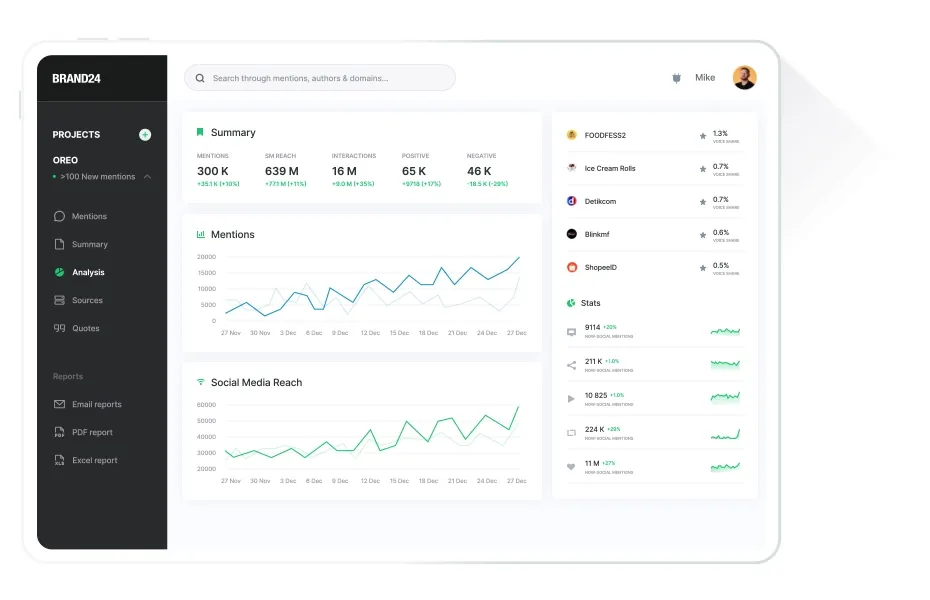The width and height of the screenshot is (930, 600).
Task: Click the 300 K mentions value
Action: click(212, 171)
